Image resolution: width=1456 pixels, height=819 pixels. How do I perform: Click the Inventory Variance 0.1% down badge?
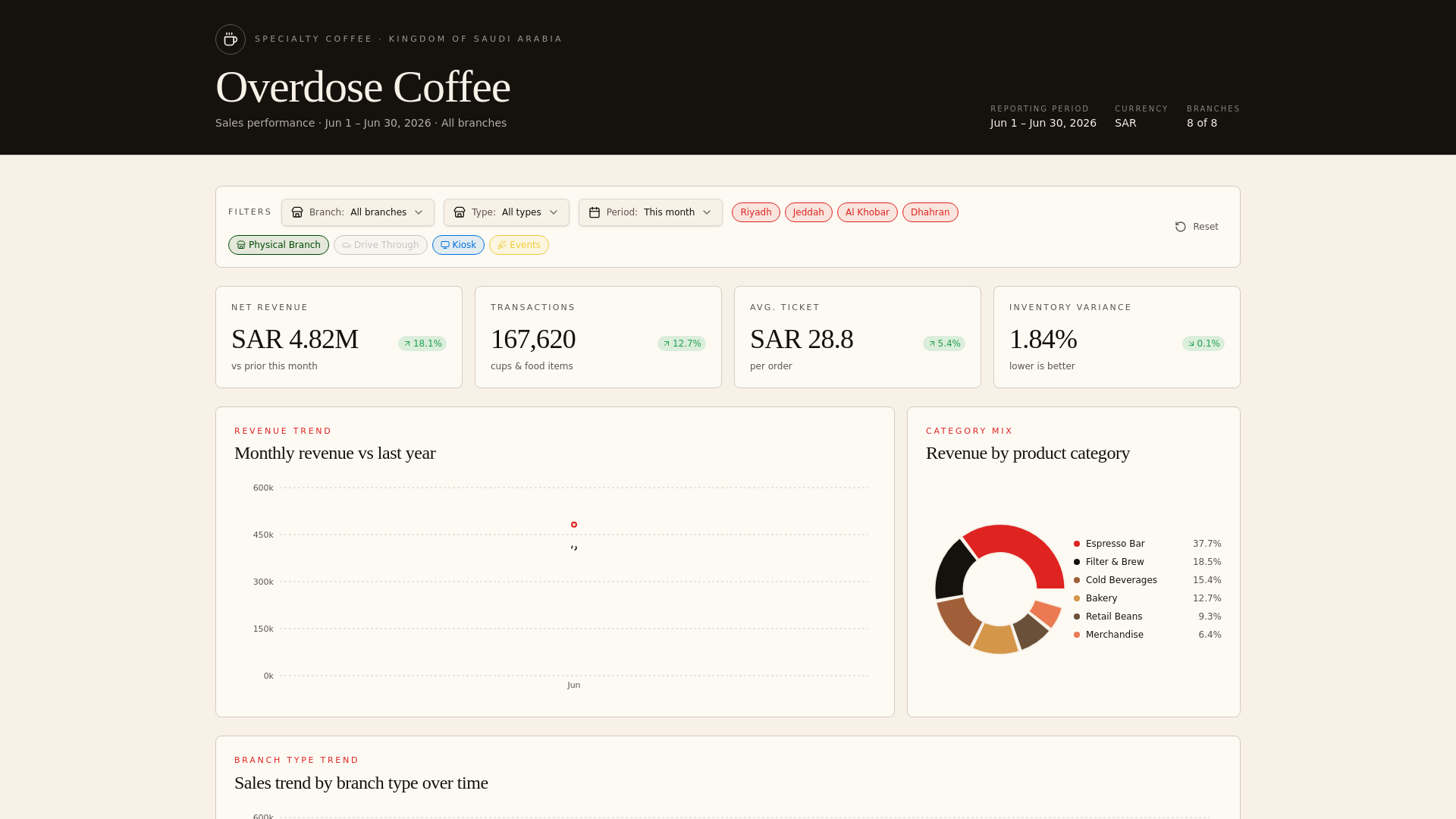(1203, 344)
